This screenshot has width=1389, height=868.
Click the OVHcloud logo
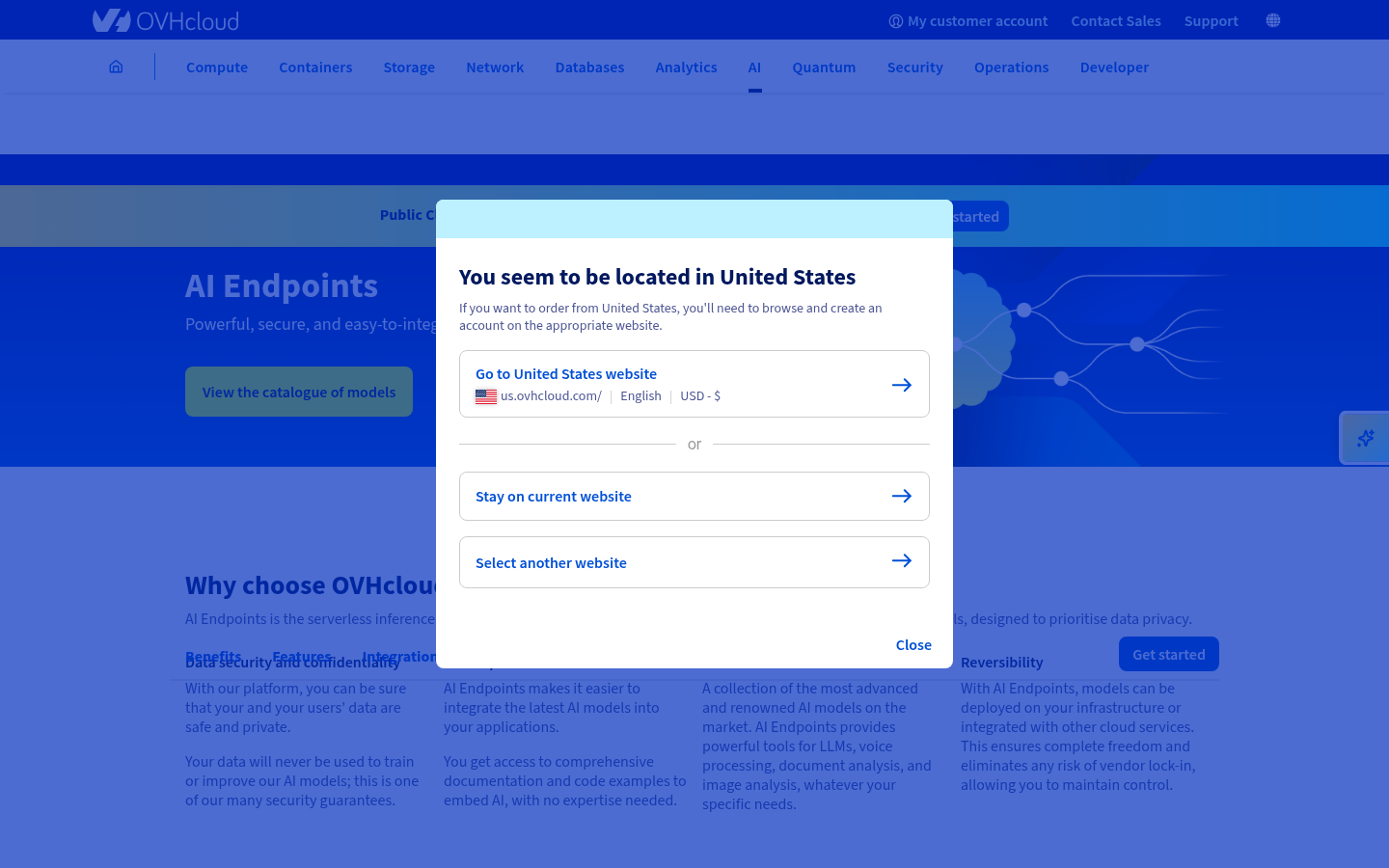coord(166,20)
